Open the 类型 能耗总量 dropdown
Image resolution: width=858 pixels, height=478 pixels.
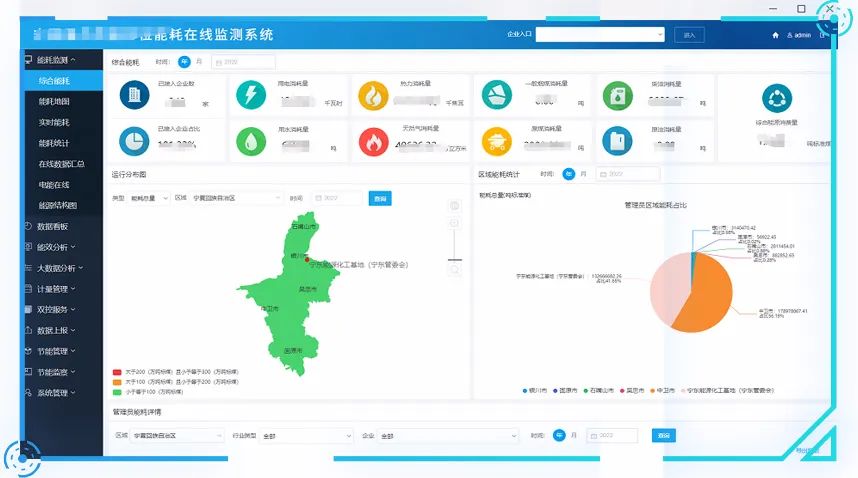click(x=149, y=199)
